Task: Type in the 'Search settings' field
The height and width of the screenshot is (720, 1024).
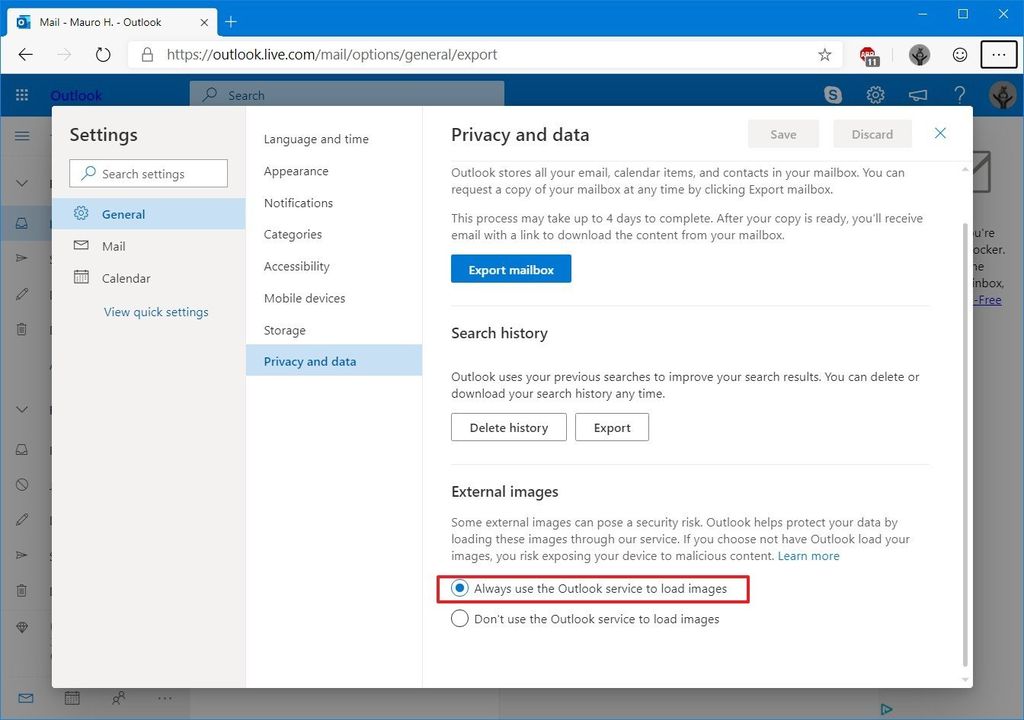Action: 147,173
